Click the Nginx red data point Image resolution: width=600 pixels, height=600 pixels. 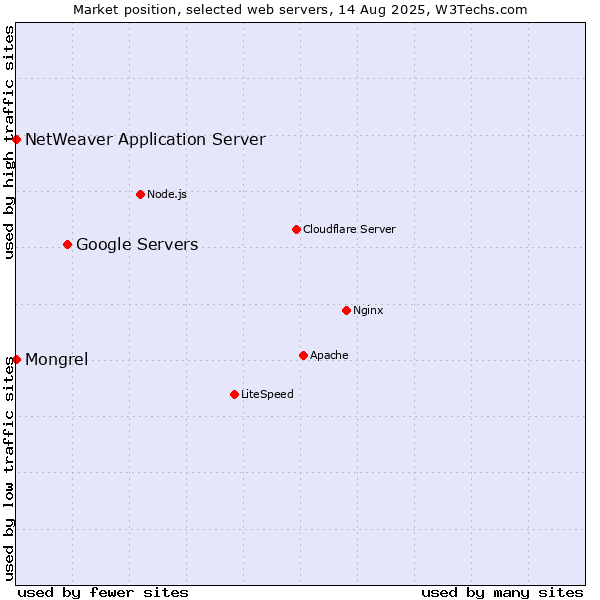346,310
